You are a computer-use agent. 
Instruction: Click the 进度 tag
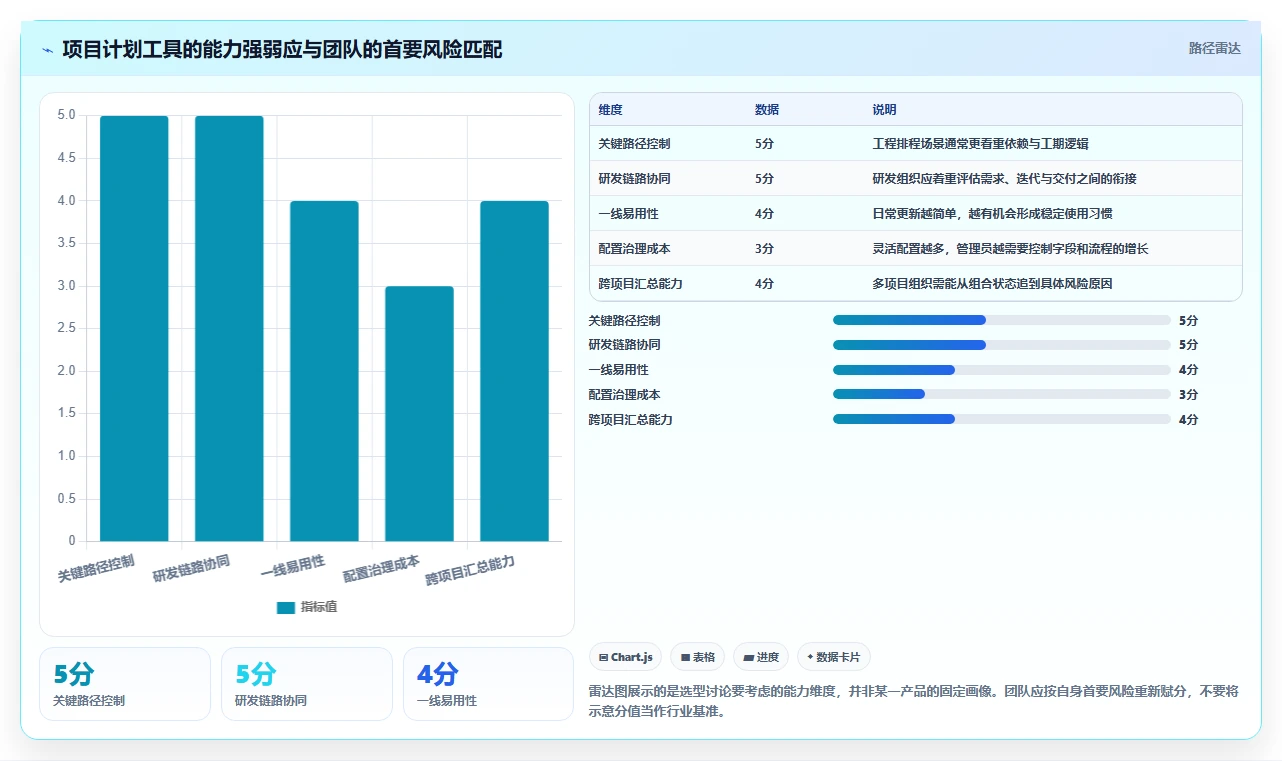(760, 657)
